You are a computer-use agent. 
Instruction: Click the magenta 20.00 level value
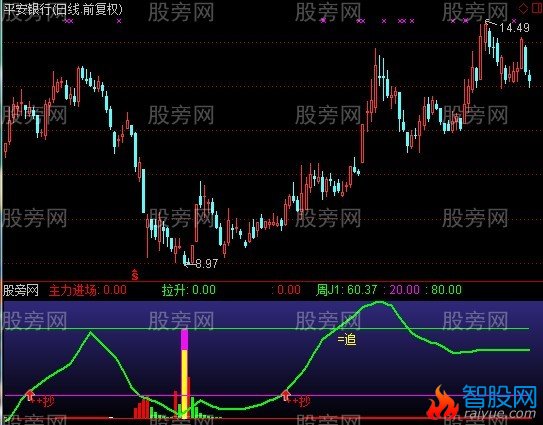click(x=404, y=290)
